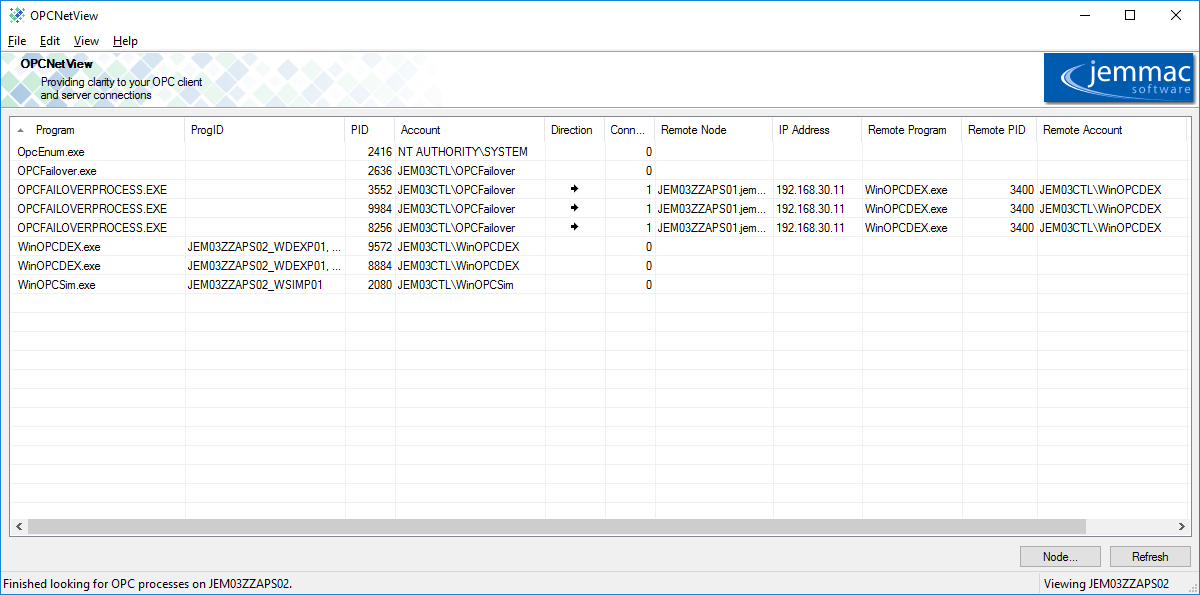Click the OPCNetView app icon in title bar

(17, 15)
